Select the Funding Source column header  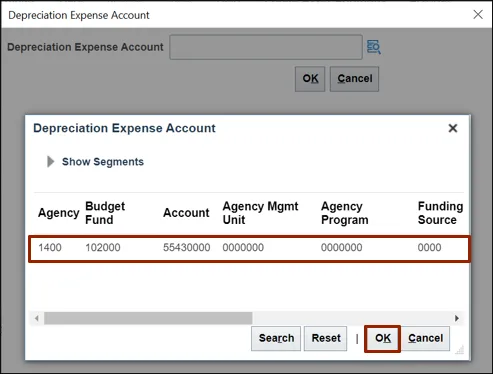tap(440, 213)
